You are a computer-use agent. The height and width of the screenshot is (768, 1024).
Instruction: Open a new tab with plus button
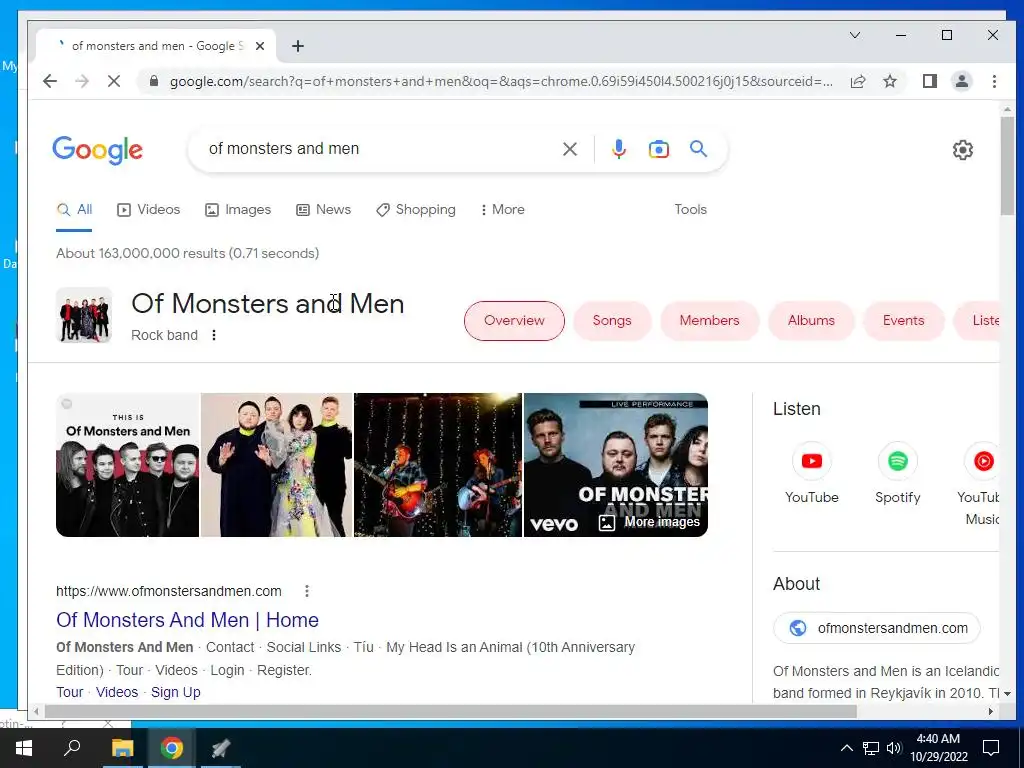(x=298, y=46)
